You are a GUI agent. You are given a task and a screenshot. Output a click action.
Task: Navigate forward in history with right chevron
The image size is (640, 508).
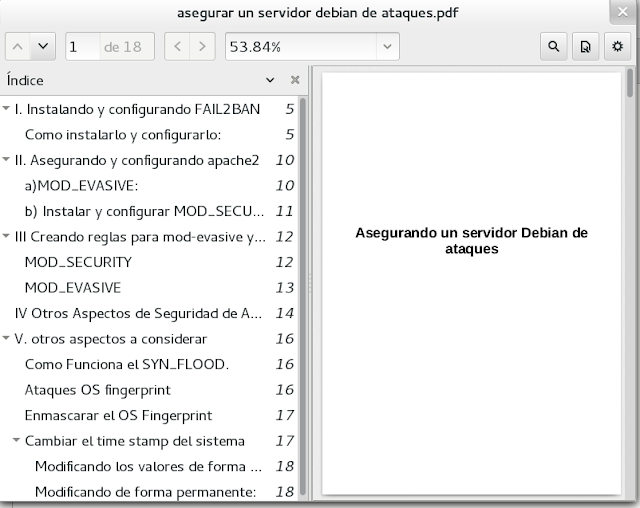click(x=202, y=47)
